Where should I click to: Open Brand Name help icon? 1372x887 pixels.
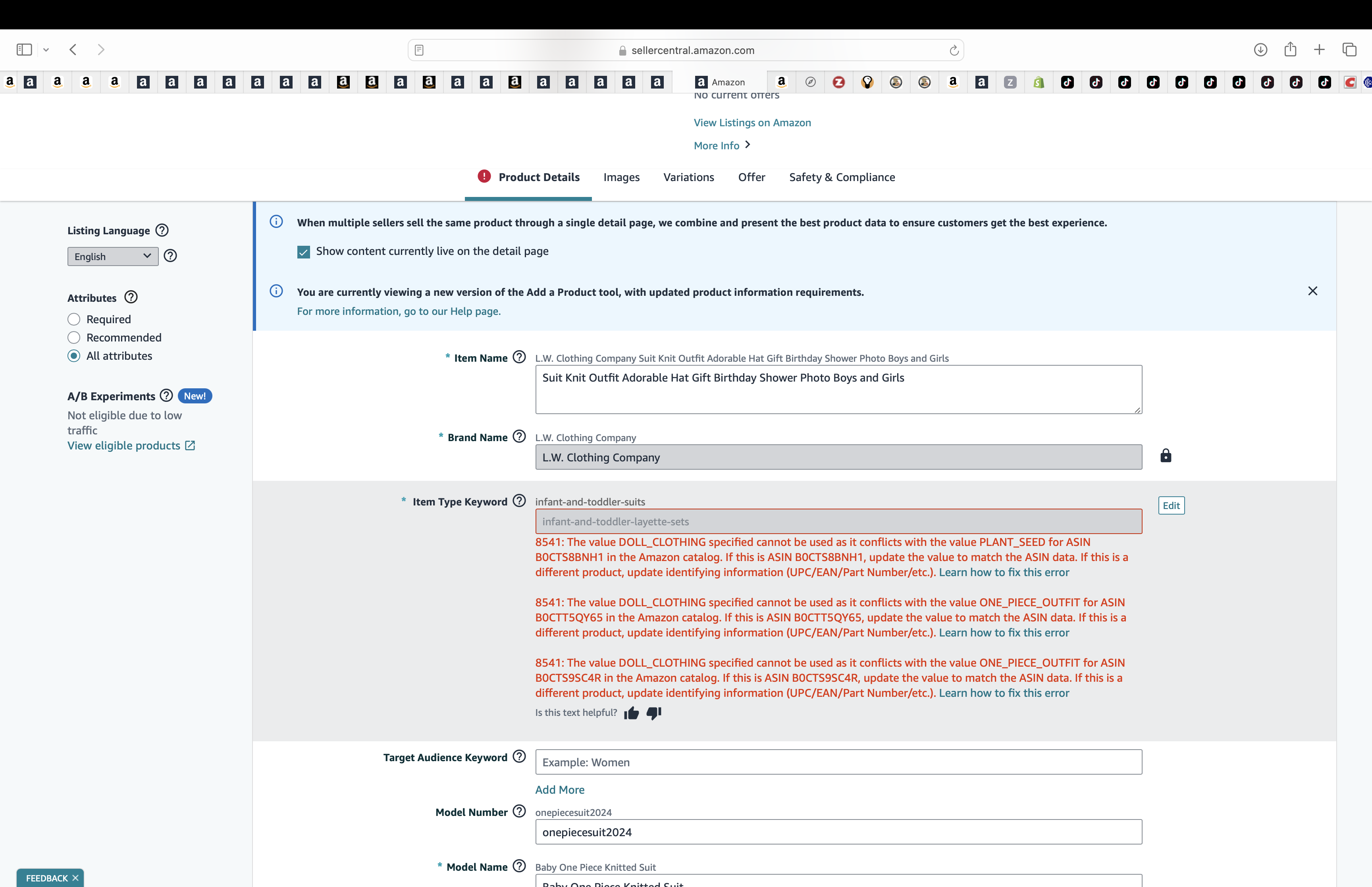tap(519, 437)
